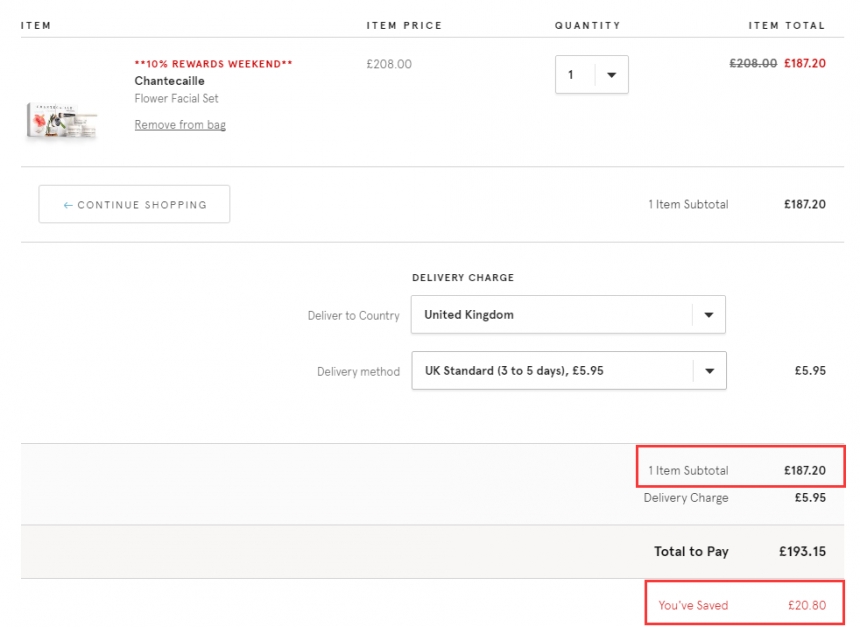Click the arrow next to UK Standard delivery

(x=709, y=370)
